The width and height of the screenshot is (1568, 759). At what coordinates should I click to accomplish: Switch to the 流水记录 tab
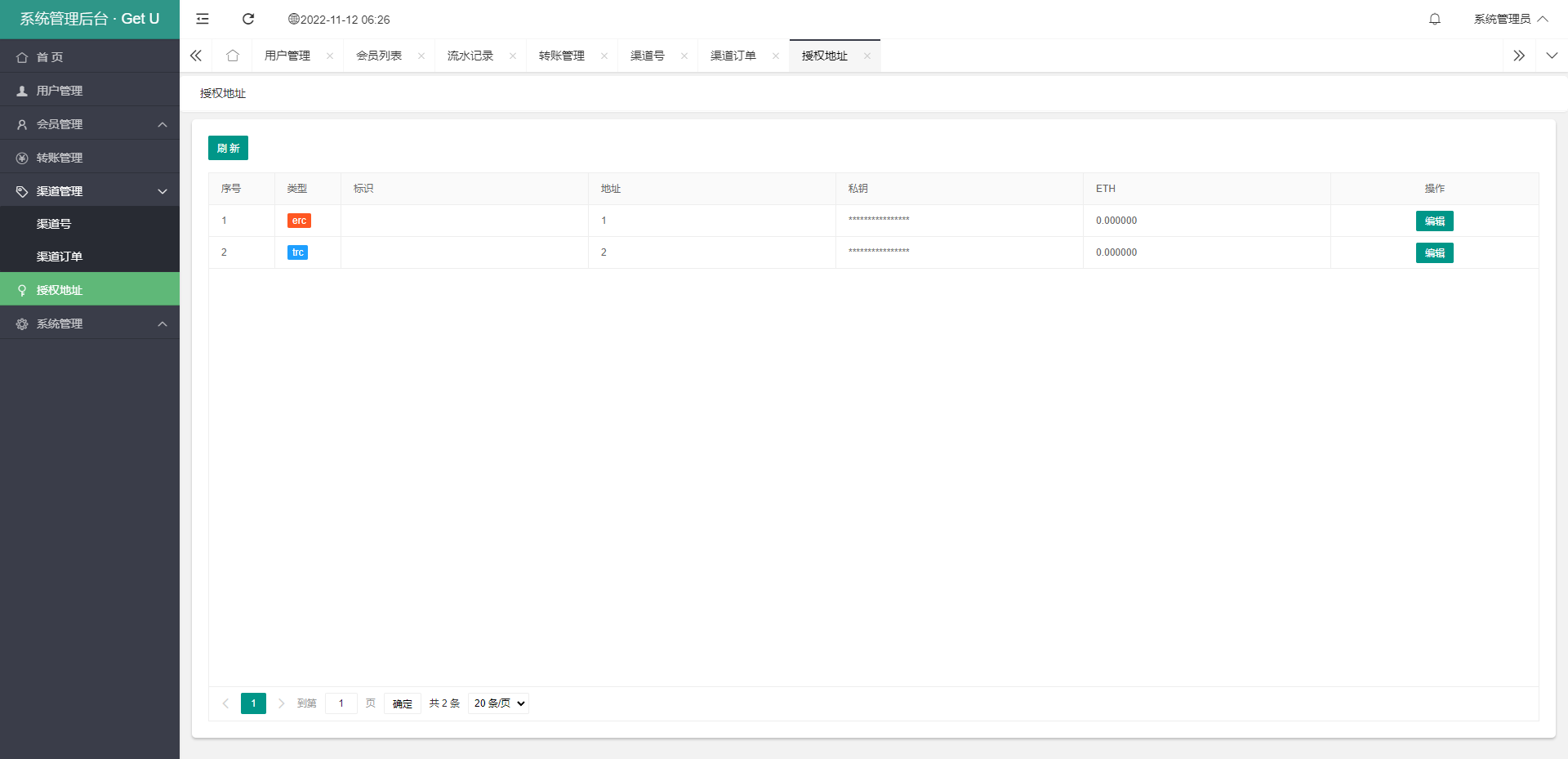470,56
